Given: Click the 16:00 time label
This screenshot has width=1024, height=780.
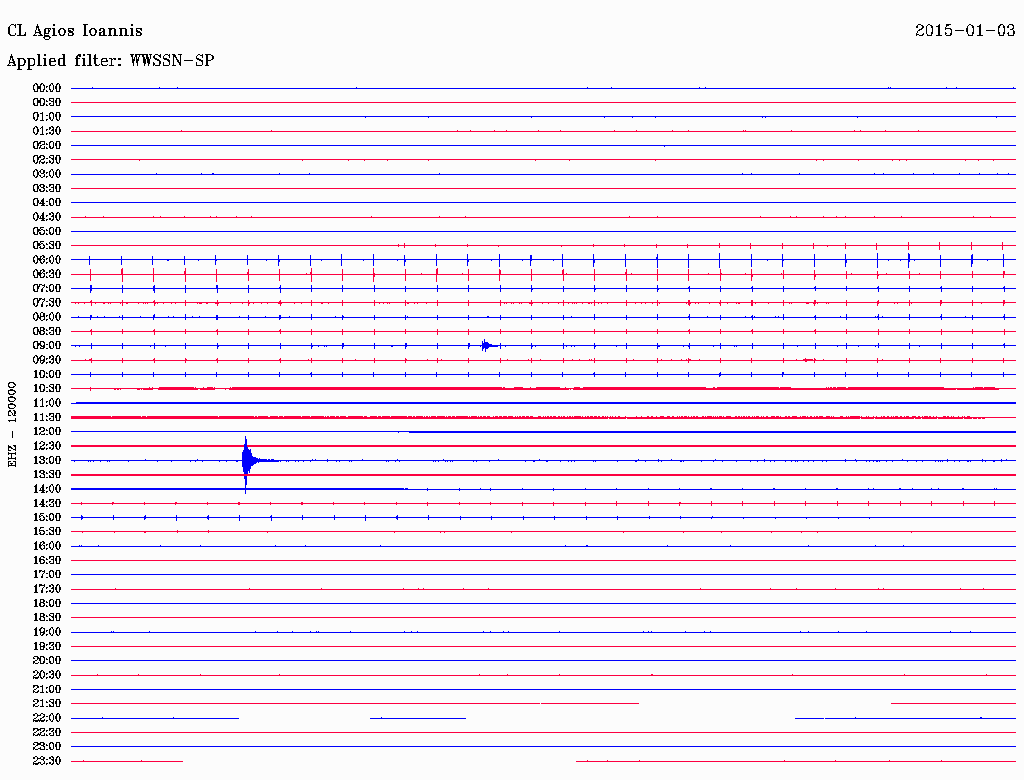Looking at the screenshot, I should [47, 546].
